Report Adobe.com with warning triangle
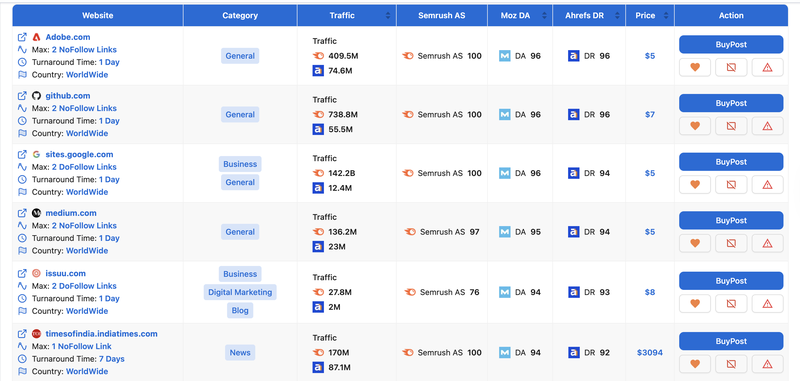Screen dimensions: 800x381 [x=767, y=67]
